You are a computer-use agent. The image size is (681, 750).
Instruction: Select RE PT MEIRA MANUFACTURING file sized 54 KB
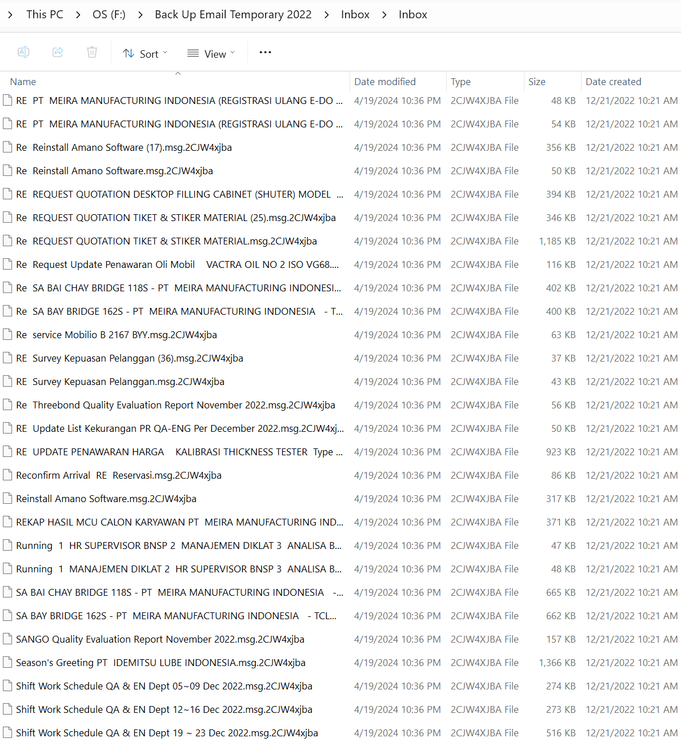179,124
